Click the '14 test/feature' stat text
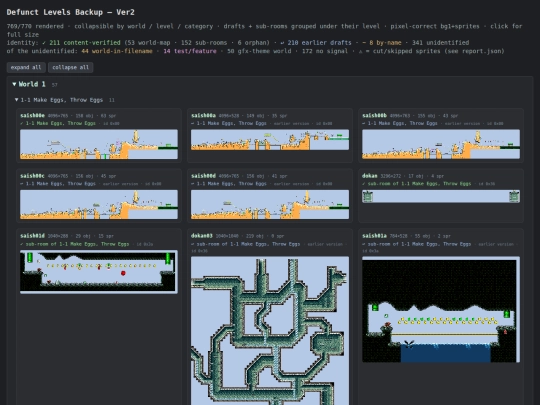 coord(190,51)
